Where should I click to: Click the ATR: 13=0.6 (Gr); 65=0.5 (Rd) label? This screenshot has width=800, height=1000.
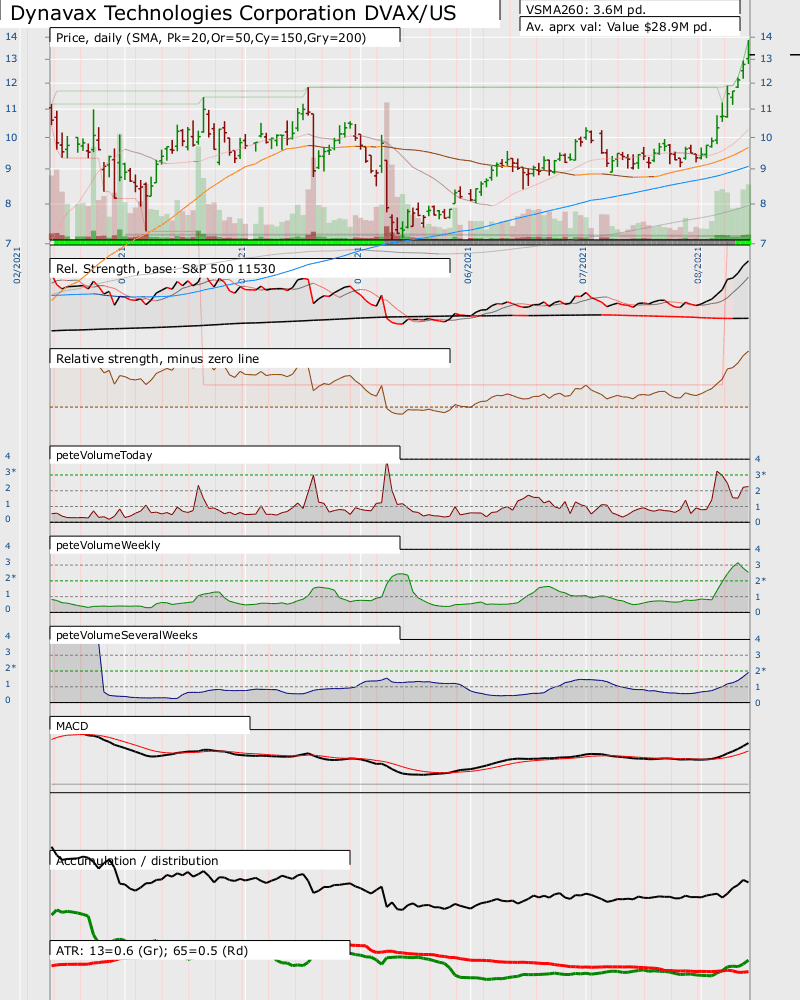click(152, 950)
